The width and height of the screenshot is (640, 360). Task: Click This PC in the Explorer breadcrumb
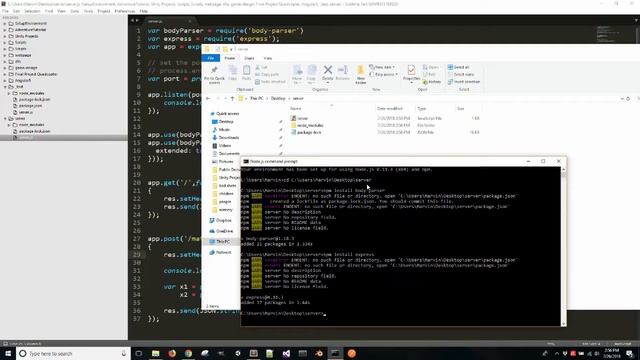(257, 98)
